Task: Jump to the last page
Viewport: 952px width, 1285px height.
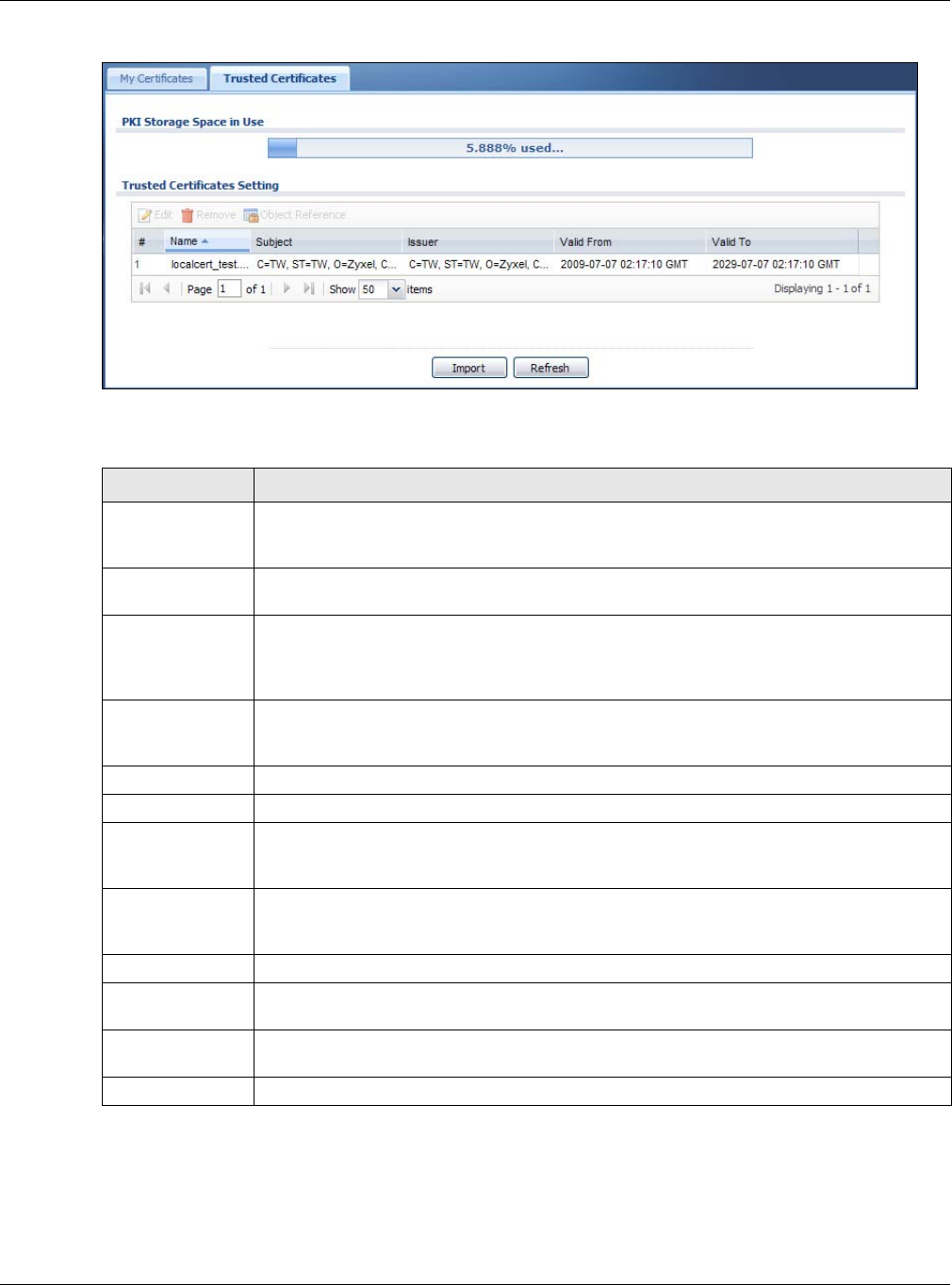Action: 308,288
